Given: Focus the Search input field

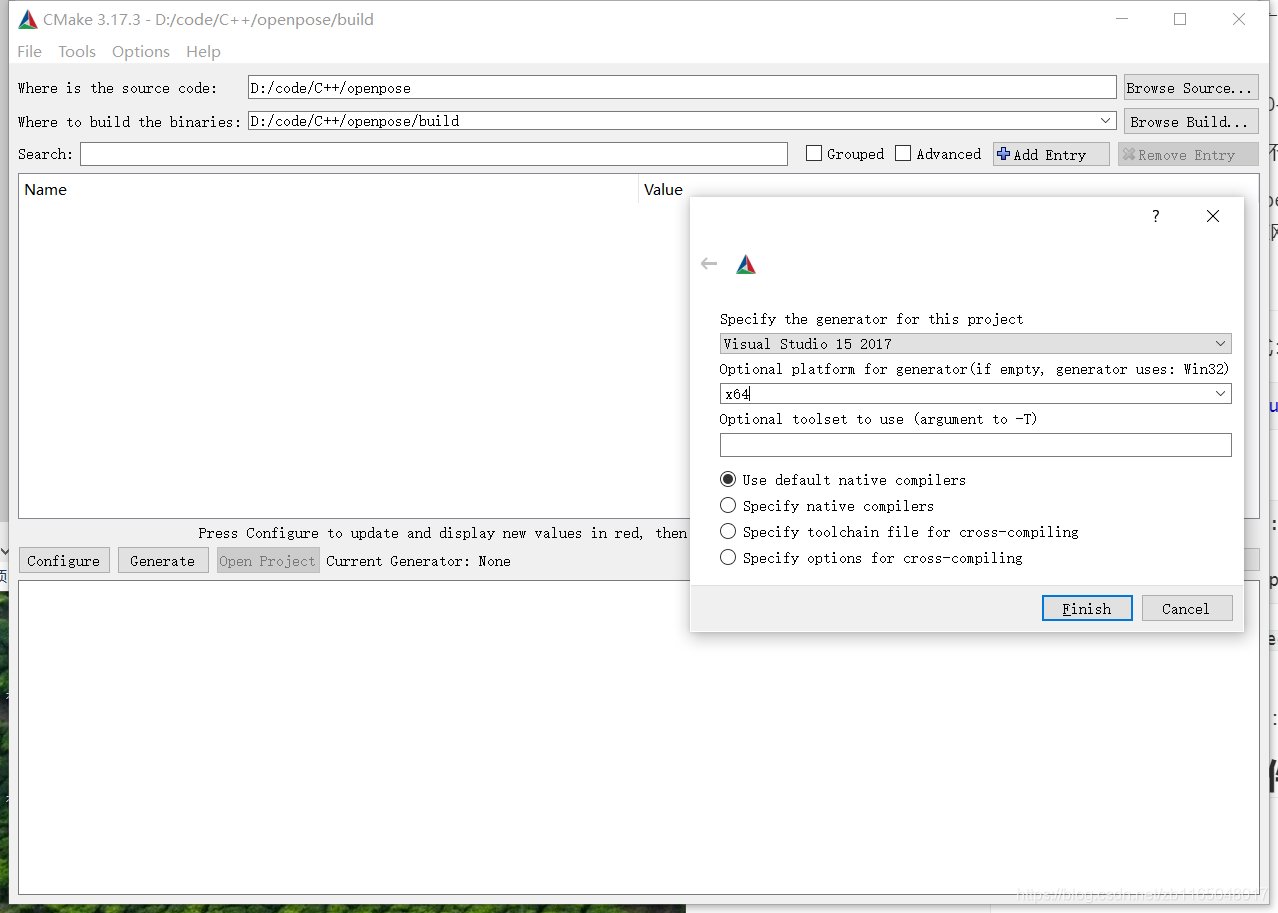Looking at the screenshot, I should pyautogui.click(x=434, y=154).
